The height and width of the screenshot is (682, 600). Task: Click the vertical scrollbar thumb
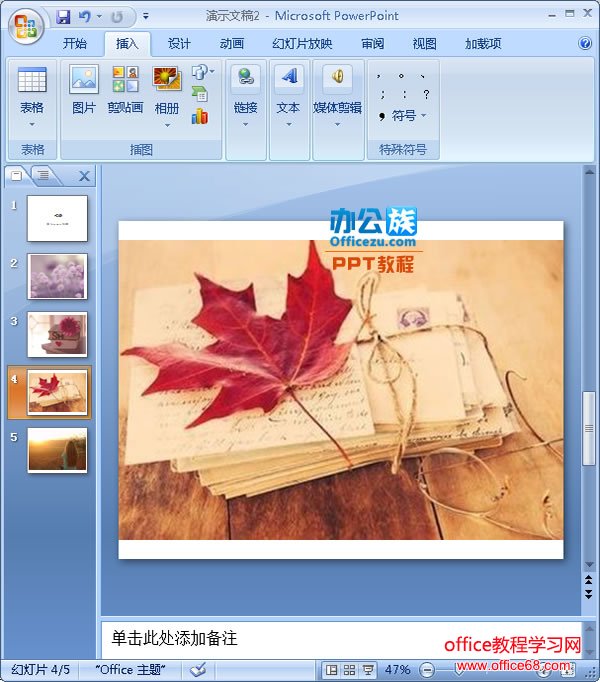(589, 428)
